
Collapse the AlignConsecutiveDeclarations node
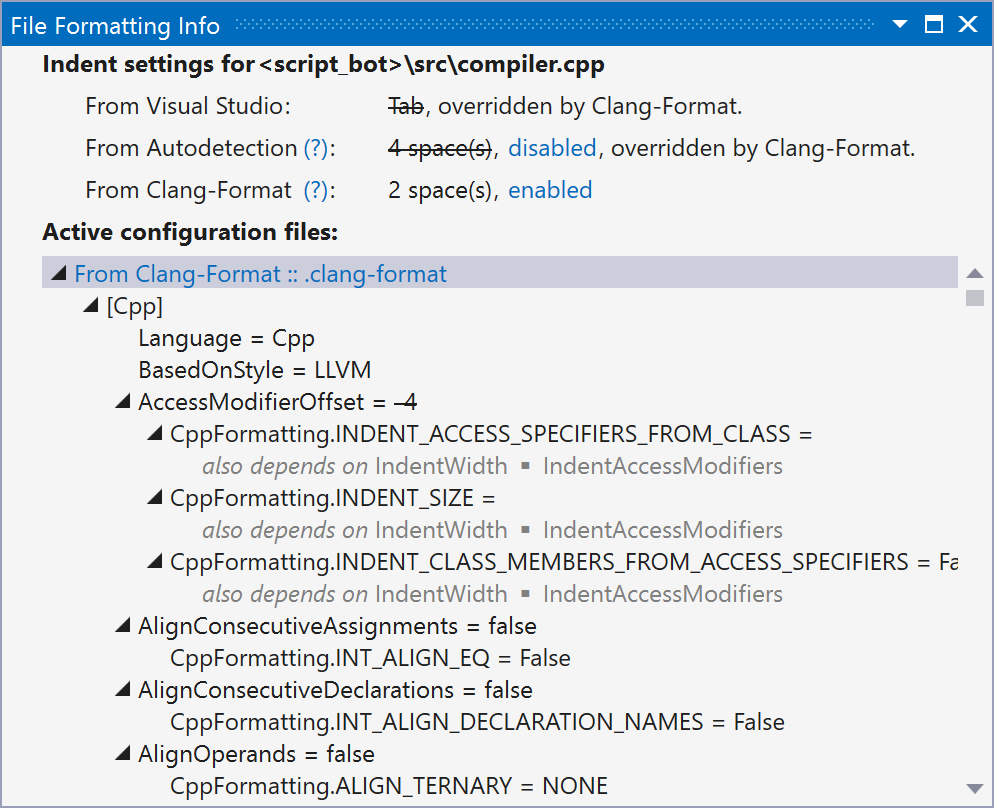(x=122, y=689)
